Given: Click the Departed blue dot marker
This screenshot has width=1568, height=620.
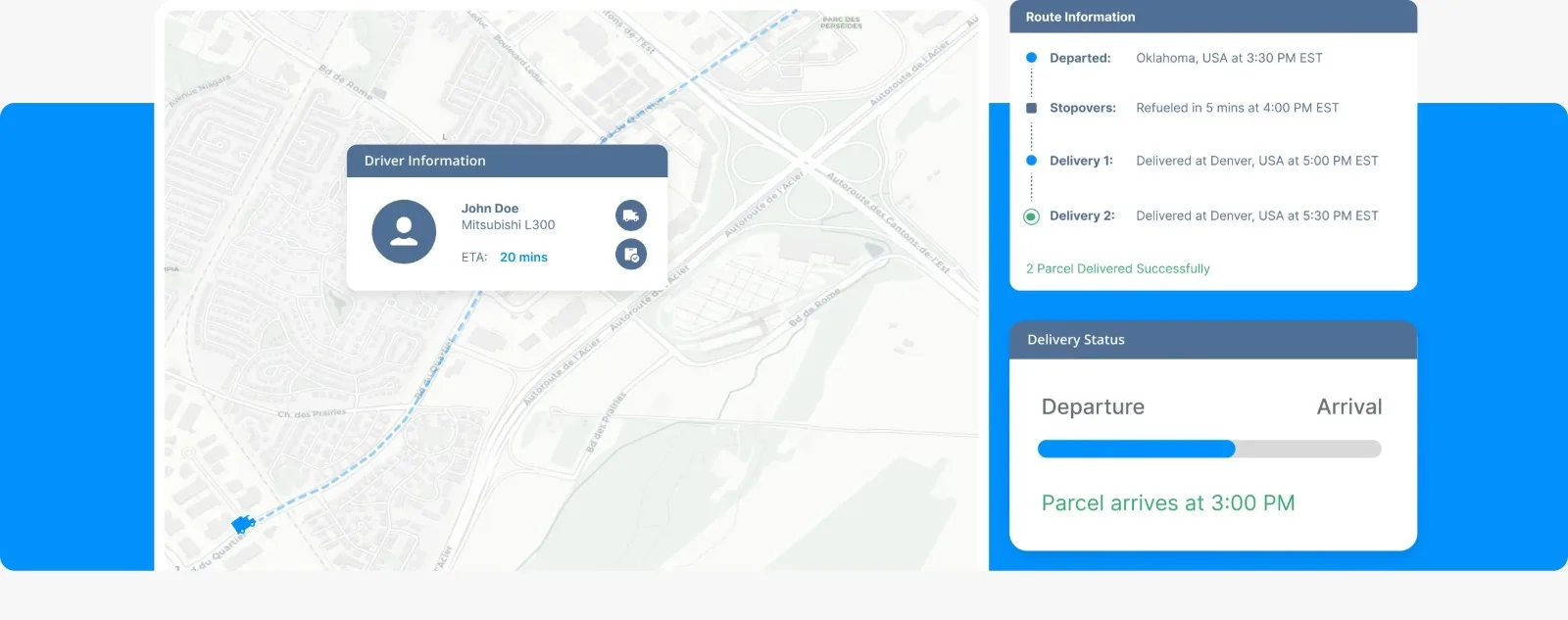Looking at the screenshot, I should (x=1031, y=58).
